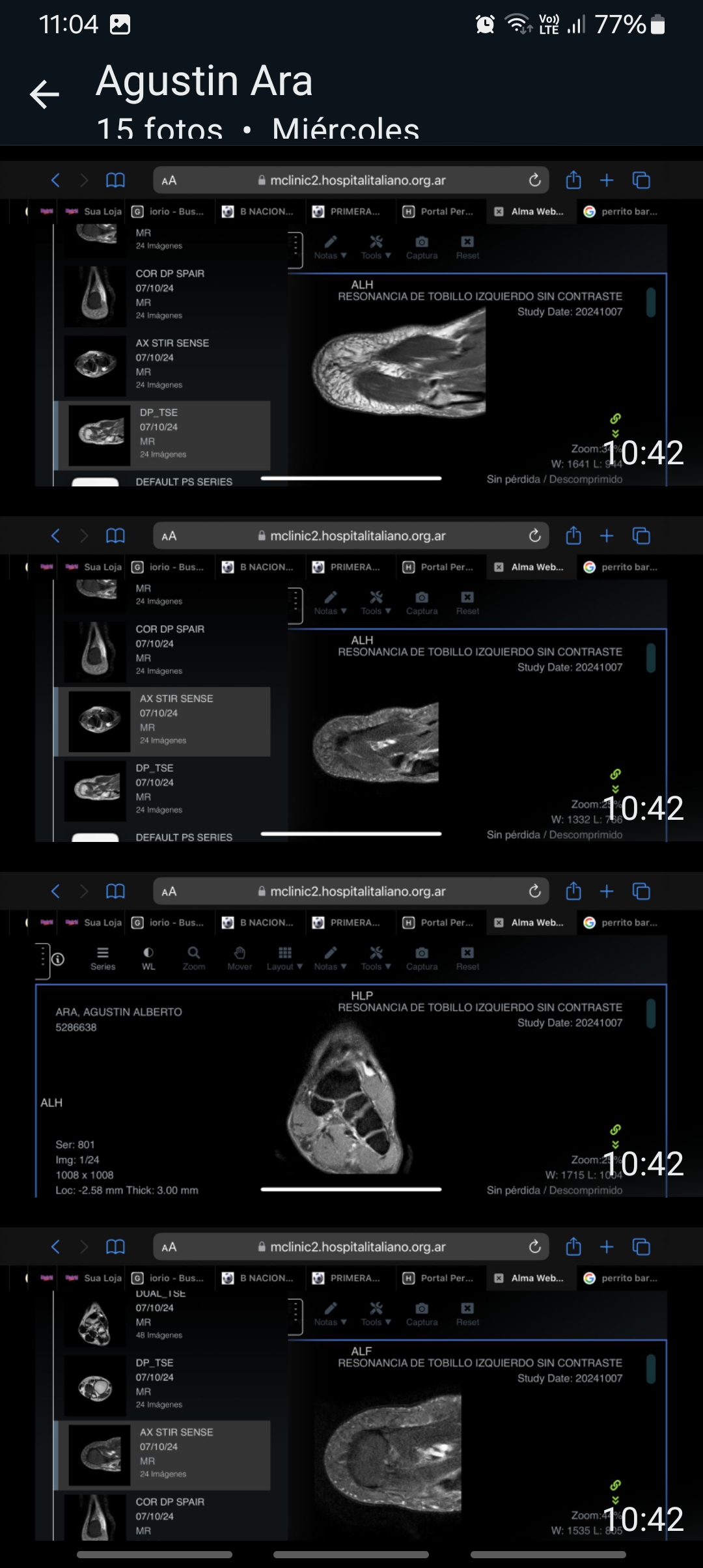Image resolution: width=703 pixels, height=1568 pixels.
Task: Toggle the green link icon in the ALF viewer
Action: (x=615, y=1485)
